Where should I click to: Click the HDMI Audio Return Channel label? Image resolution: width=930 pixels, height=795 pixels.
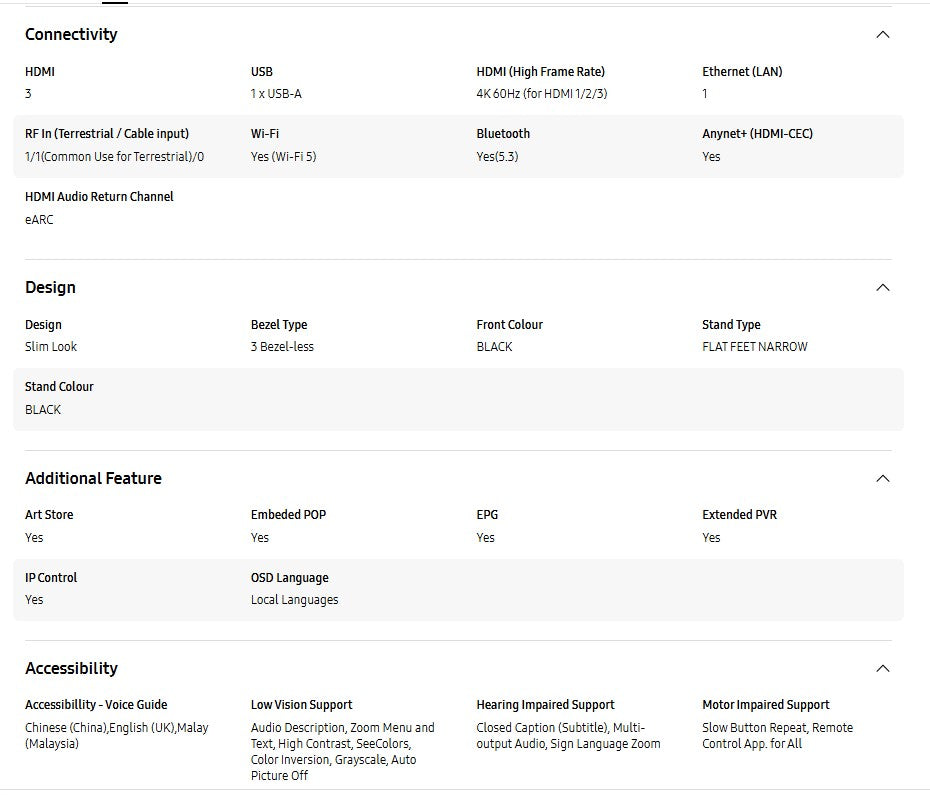pos(99,197)
